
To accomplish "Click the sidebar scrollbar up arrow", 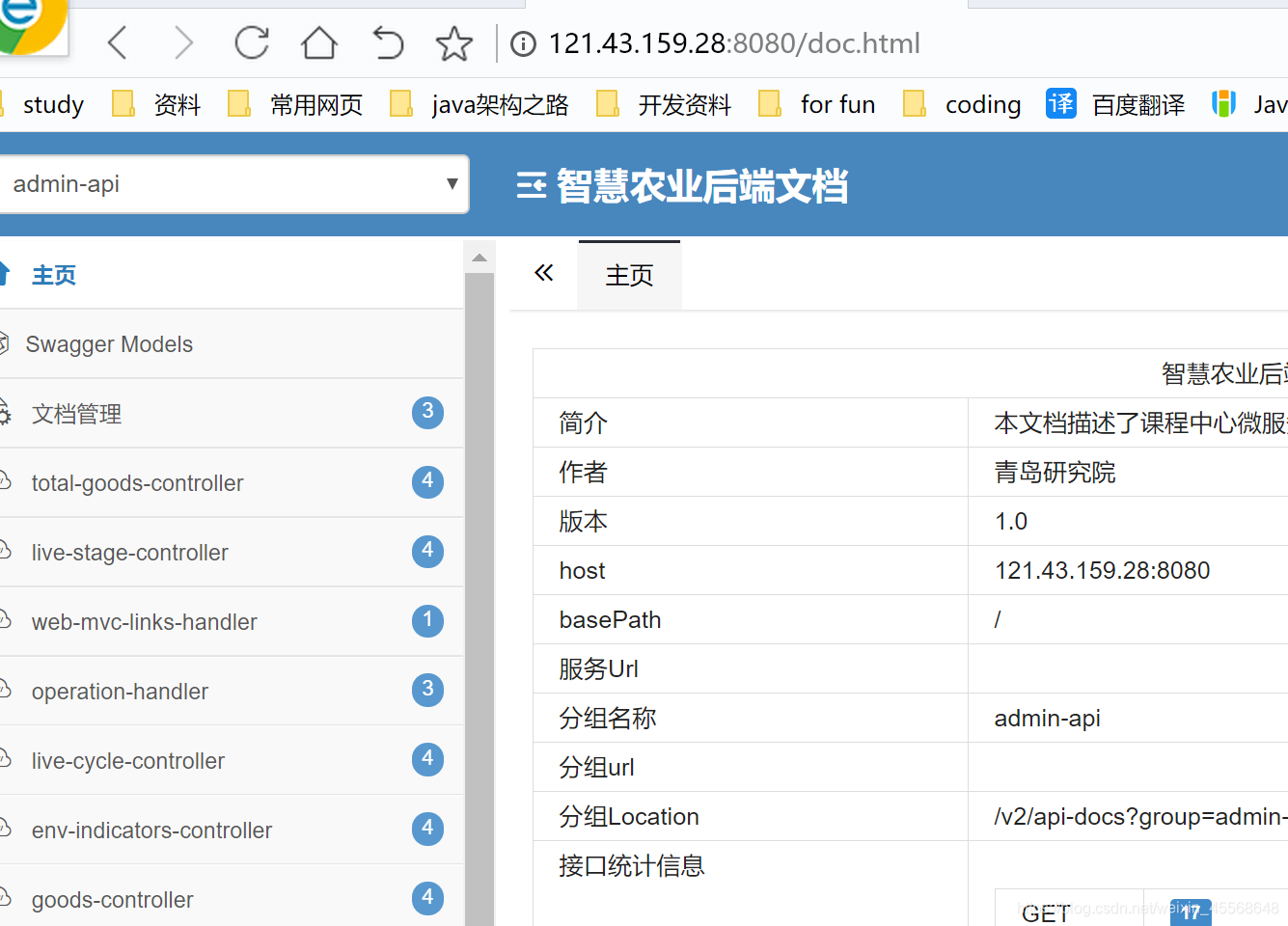I will (x=480, y=258).
